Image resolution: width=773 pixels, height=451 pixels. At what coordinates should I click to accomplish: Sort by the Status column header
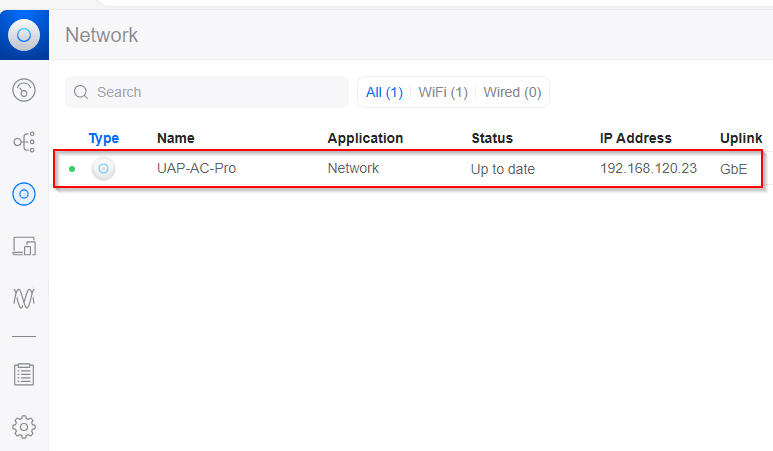coord(491,138)
